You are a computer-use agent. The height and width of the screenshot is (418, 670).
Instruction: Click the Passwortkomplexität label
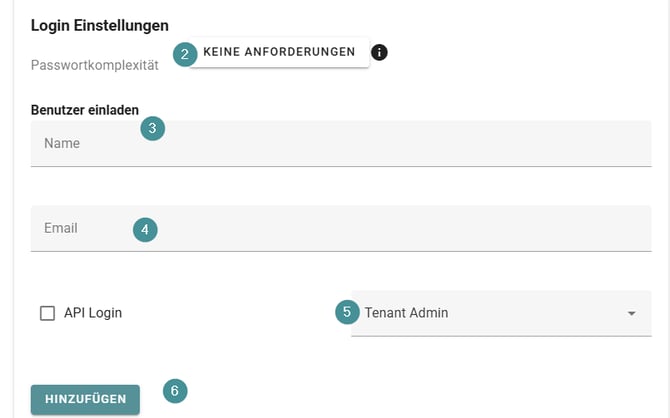pyautogui.click(x=95, y=64)
